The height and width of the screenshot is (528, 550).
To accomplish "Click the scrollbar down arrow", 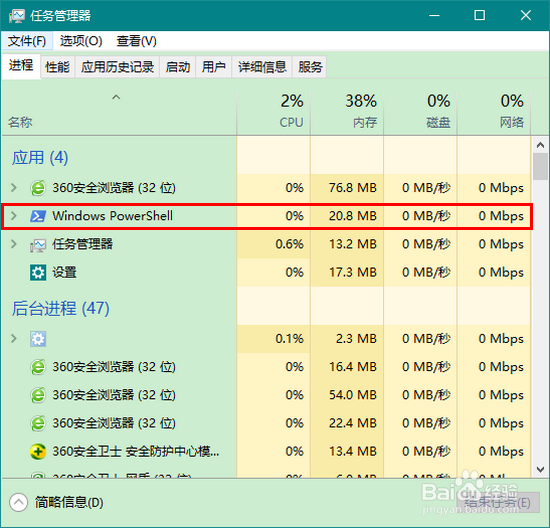I will coord(540,469).
